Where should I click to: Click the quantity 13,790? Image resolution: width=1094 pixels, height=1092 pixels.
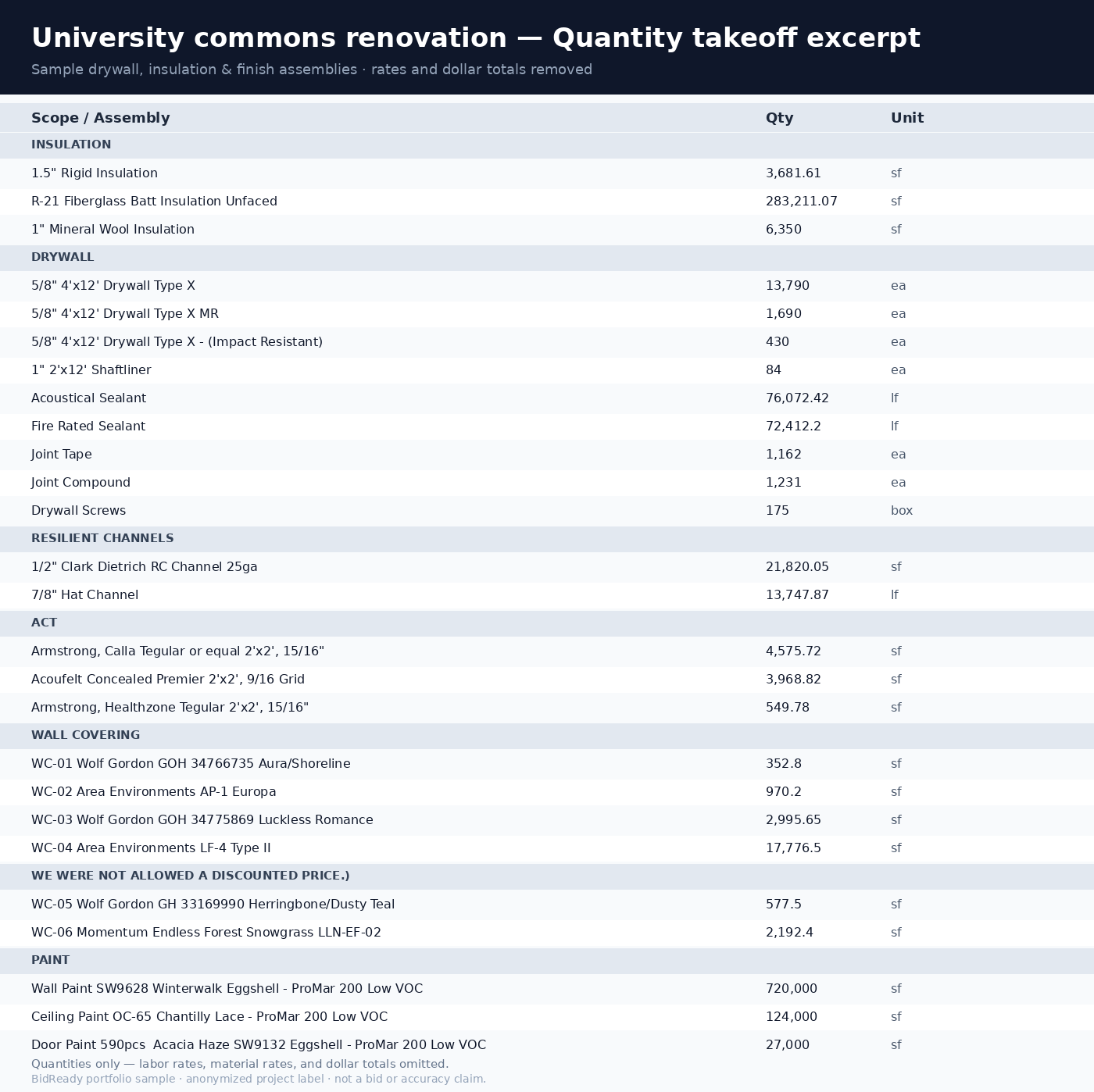pyautogui.click(x=788, y=286)
